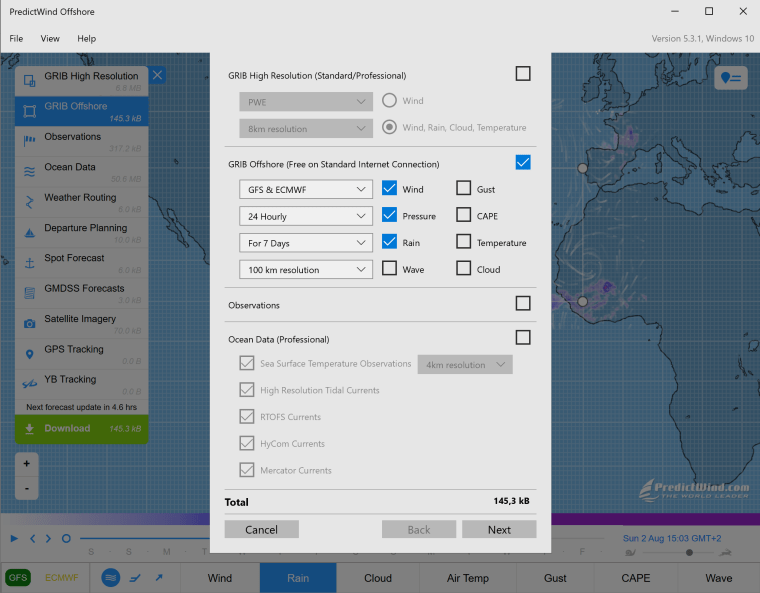Click the Next button
Screen dimensions: 760x593
[499, 530]
